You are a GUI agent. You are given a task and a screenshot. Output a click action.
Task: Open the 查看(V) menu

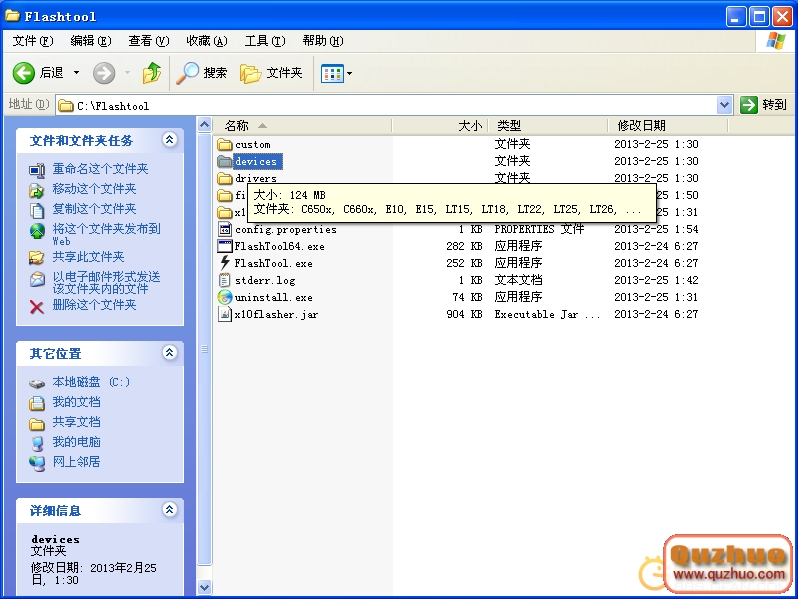(x=149, y=41)
